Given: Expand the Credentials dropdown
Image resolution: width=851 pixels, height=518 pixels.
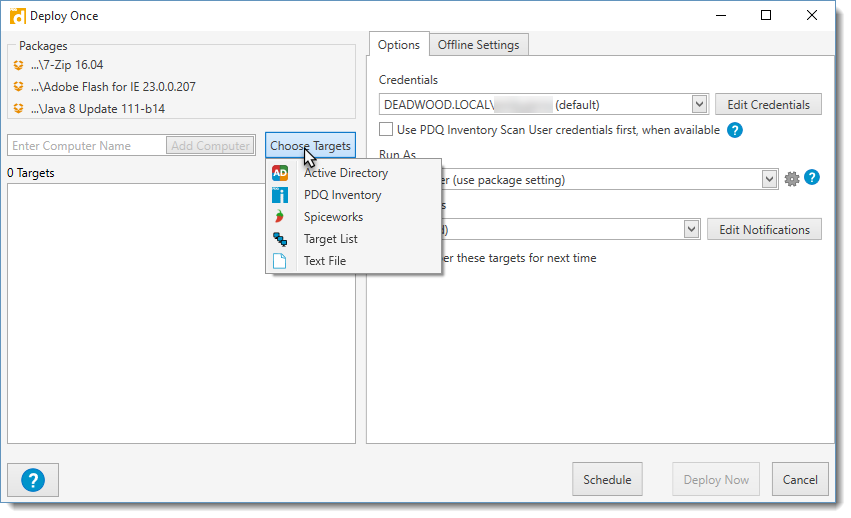Looking at the screenshot, I should click(x=699, y=104).
